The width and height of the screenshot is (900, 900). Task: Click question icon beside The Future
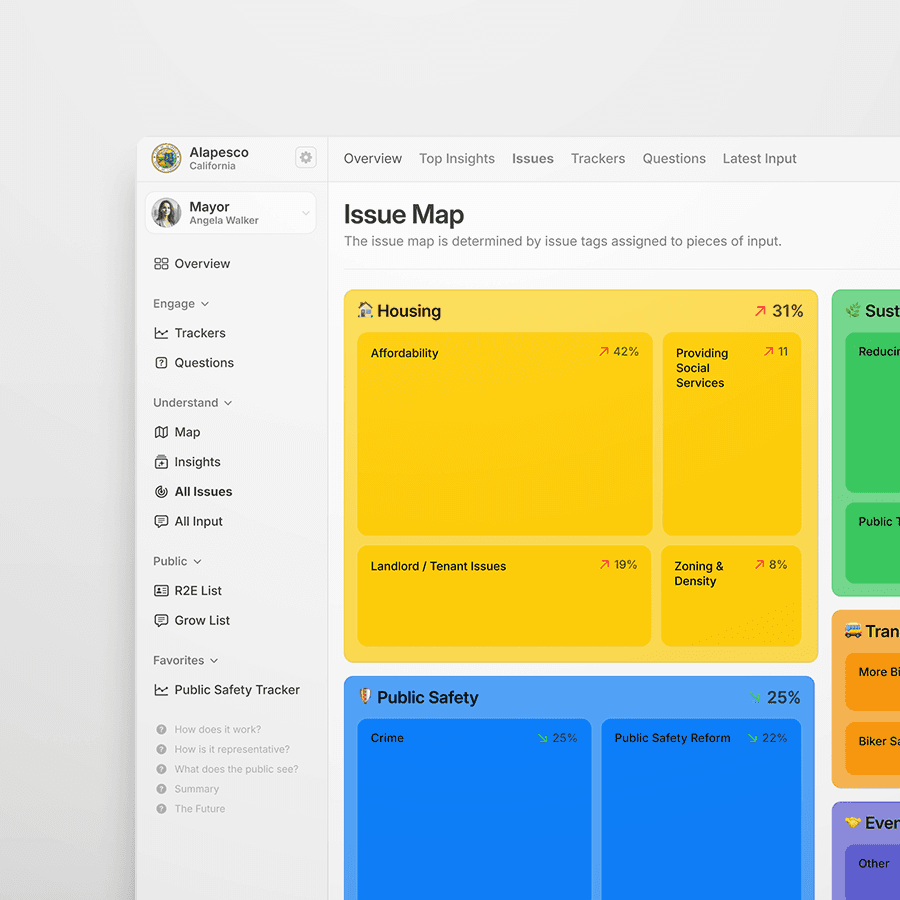pyautogui.click(x=161, y=809)
